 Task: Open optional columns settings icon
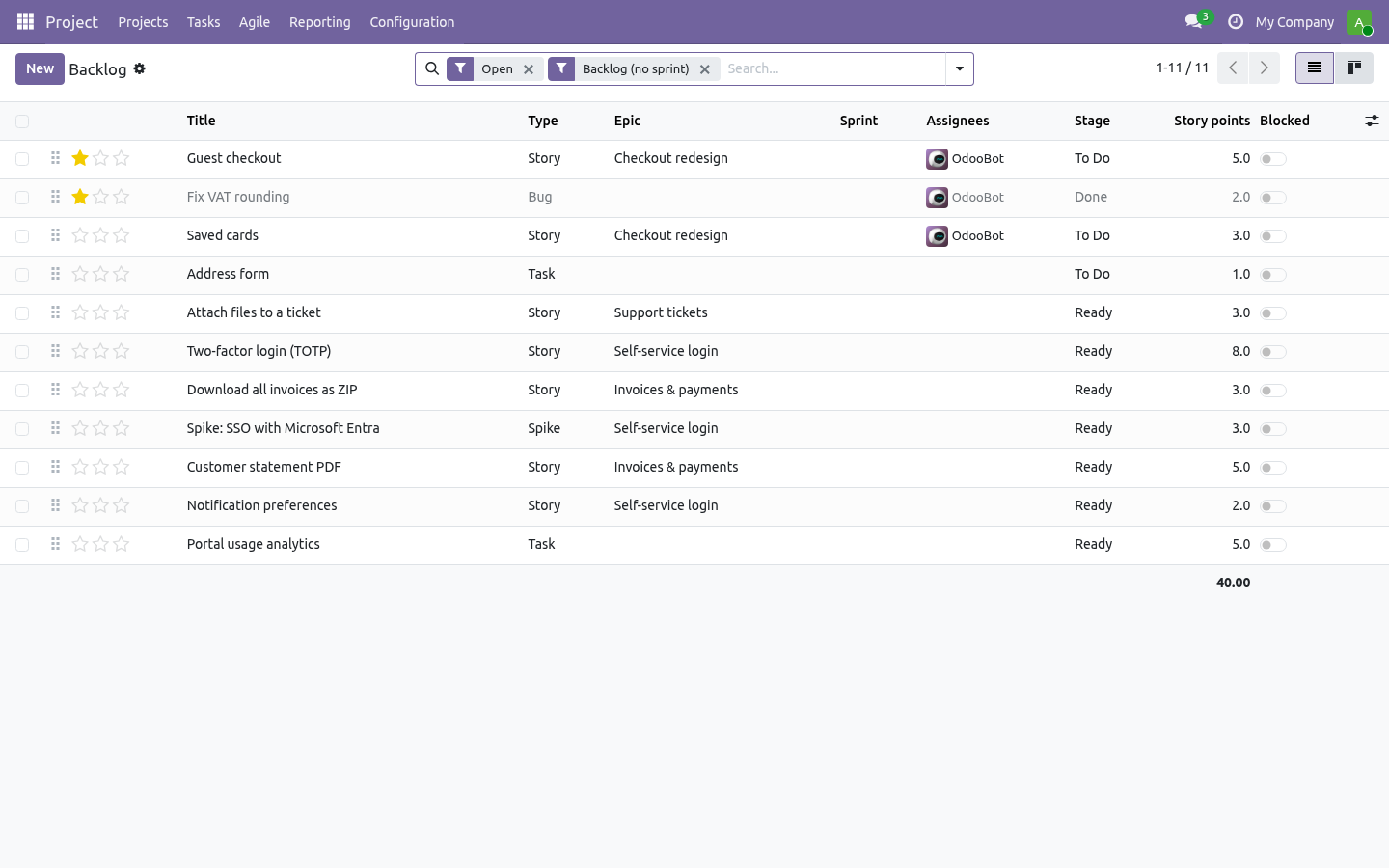pos(1372,121)
